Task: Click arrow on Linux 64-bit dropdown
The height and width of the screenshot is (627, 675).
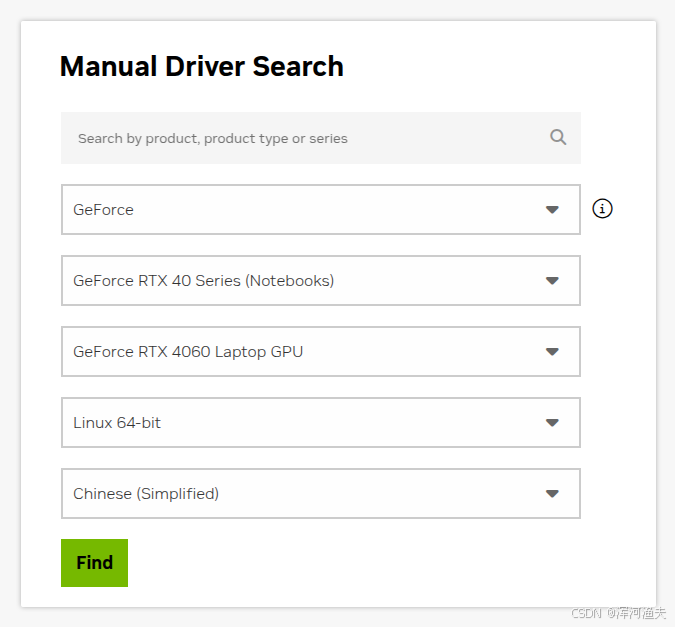Action: tap(552, 423)
